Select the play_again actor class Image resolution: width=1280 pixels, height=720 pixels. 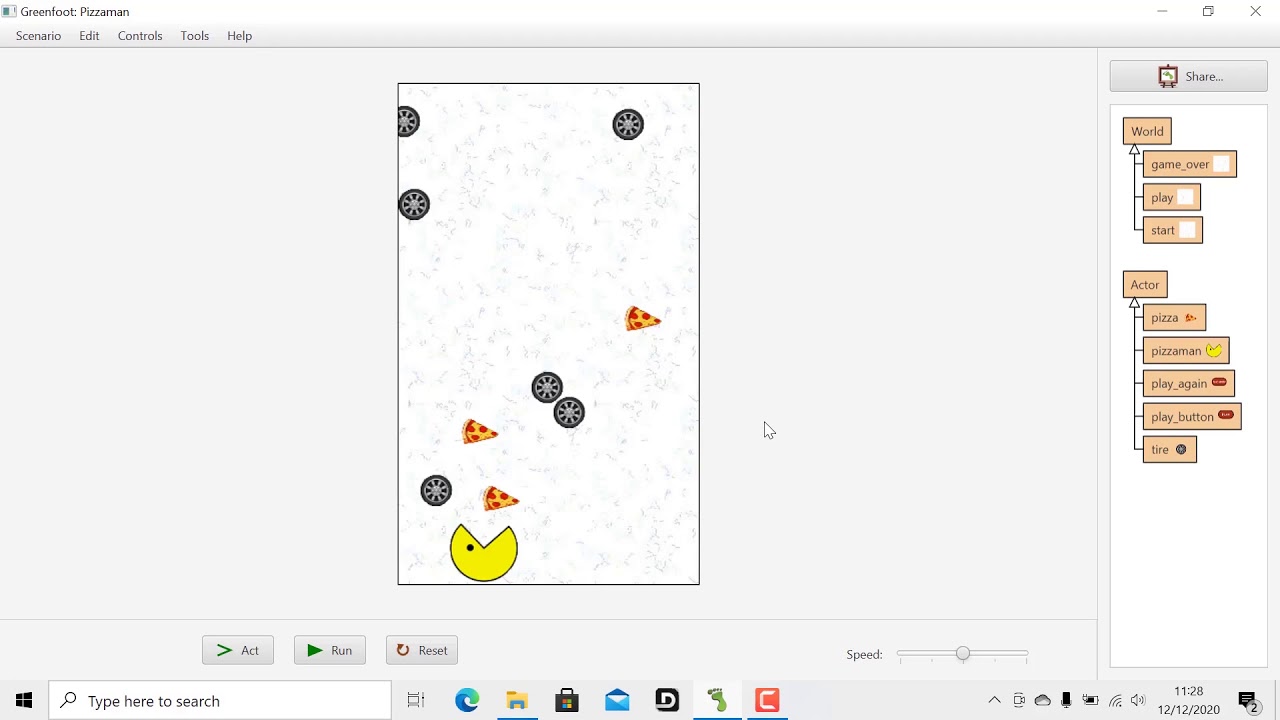click(x=1189, y=384)
